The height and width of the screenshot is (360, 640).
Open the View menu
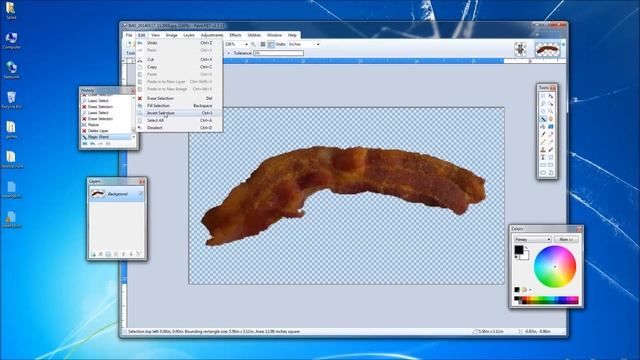(156, 35)
